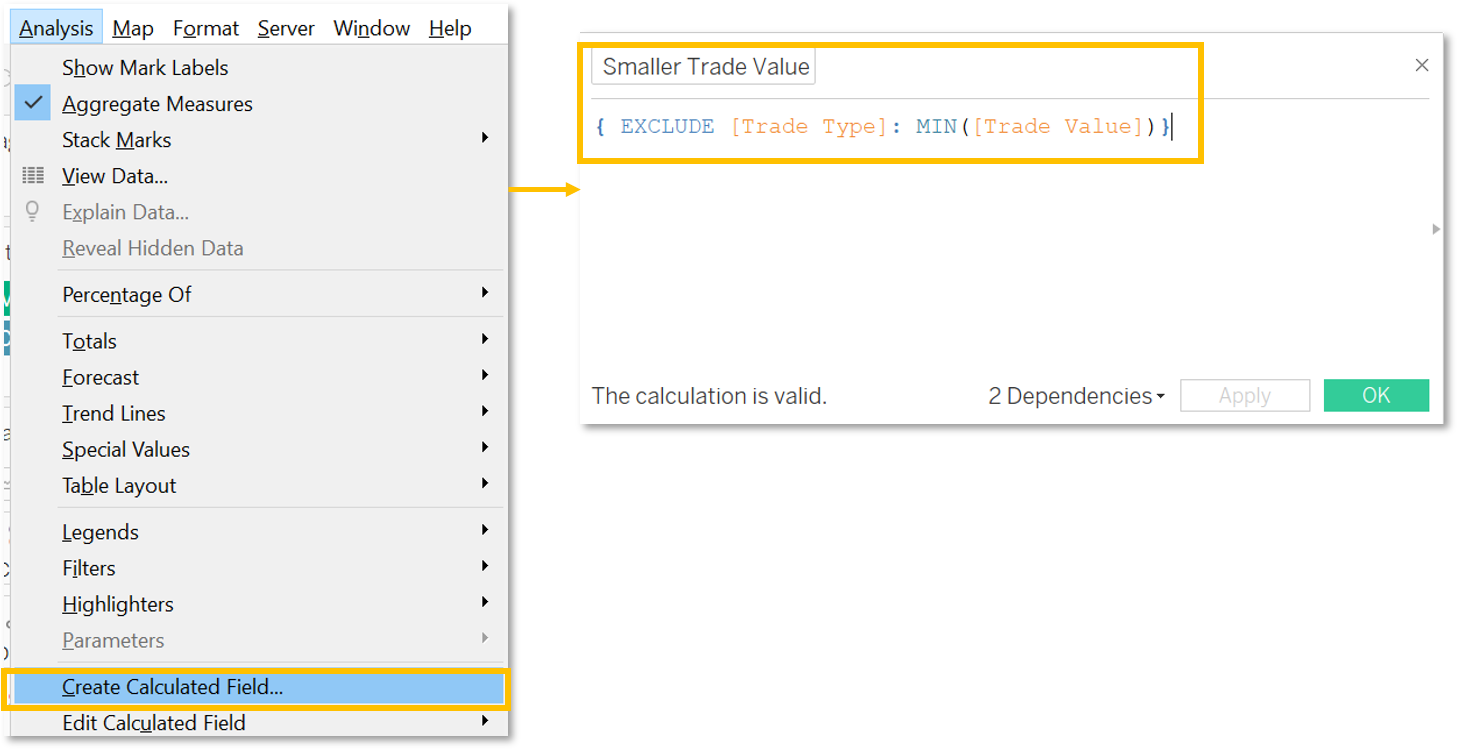Open the Map menu
Viewport: 1457px width, 749px height.
tap(133, 28)
